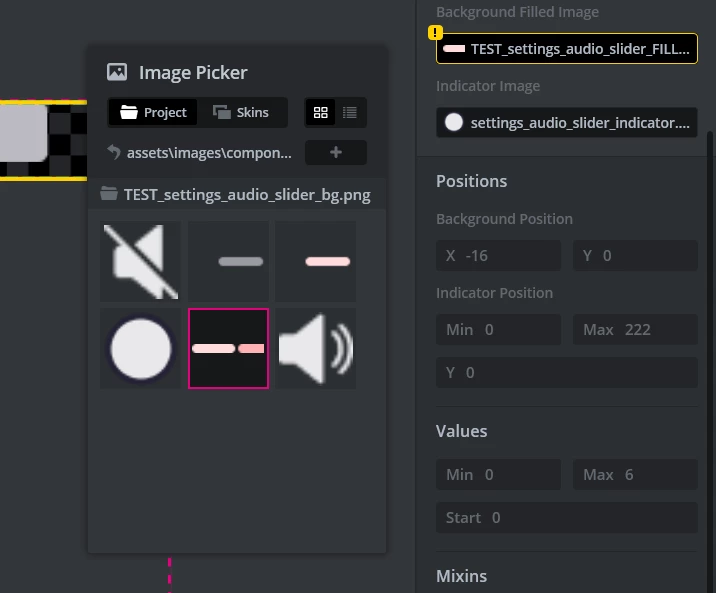This screenshot has width=716, height=593.
Task: Click the folder icon beside TEST_settings_audio_slider_bg.png
Action: coord(109,194)
